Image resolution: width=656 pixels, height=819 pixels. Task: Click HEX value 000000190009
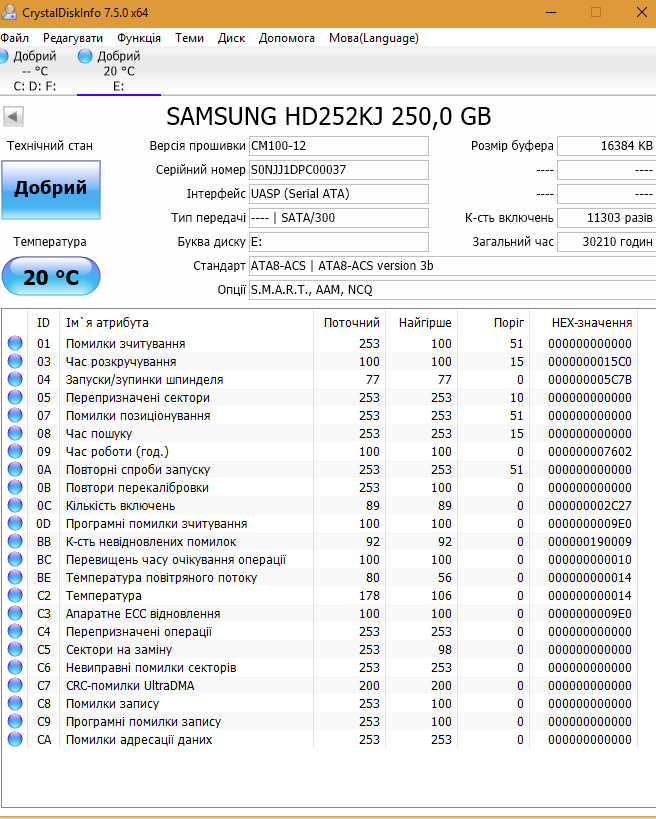[x=590, y=542]
